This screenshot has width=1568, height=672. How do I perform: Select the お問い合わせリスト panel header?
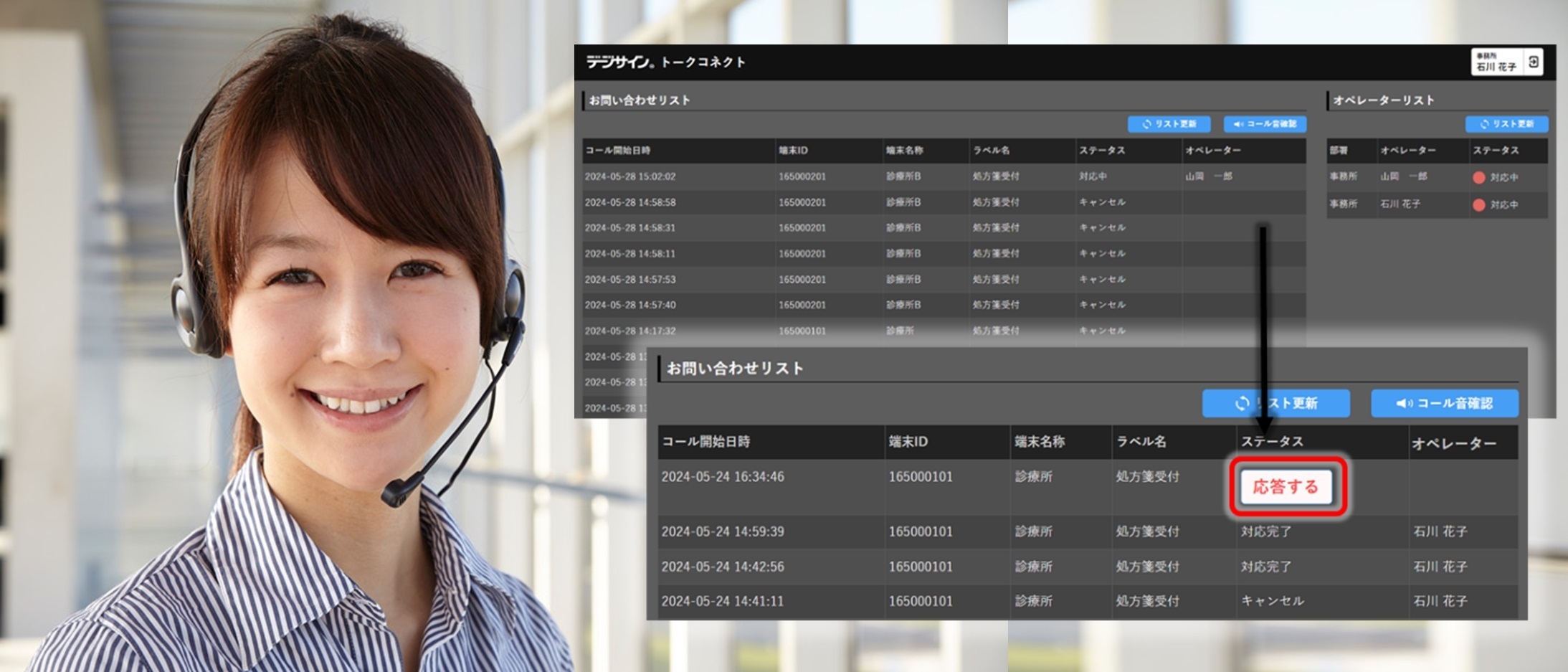tap(639, 100)
